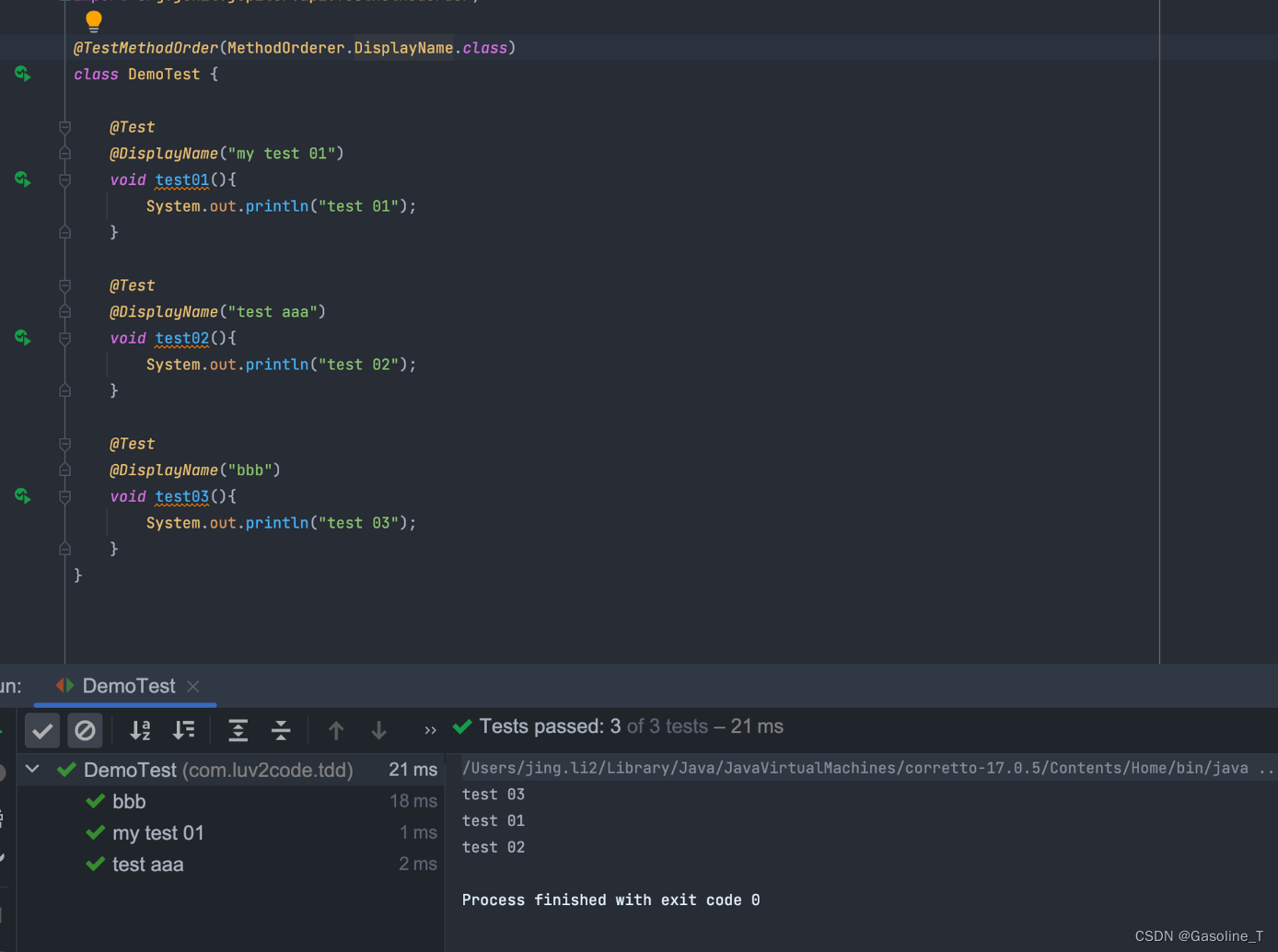1278x952 pixels.
Task: Select the bbb test result
Action: coord(130,801)
